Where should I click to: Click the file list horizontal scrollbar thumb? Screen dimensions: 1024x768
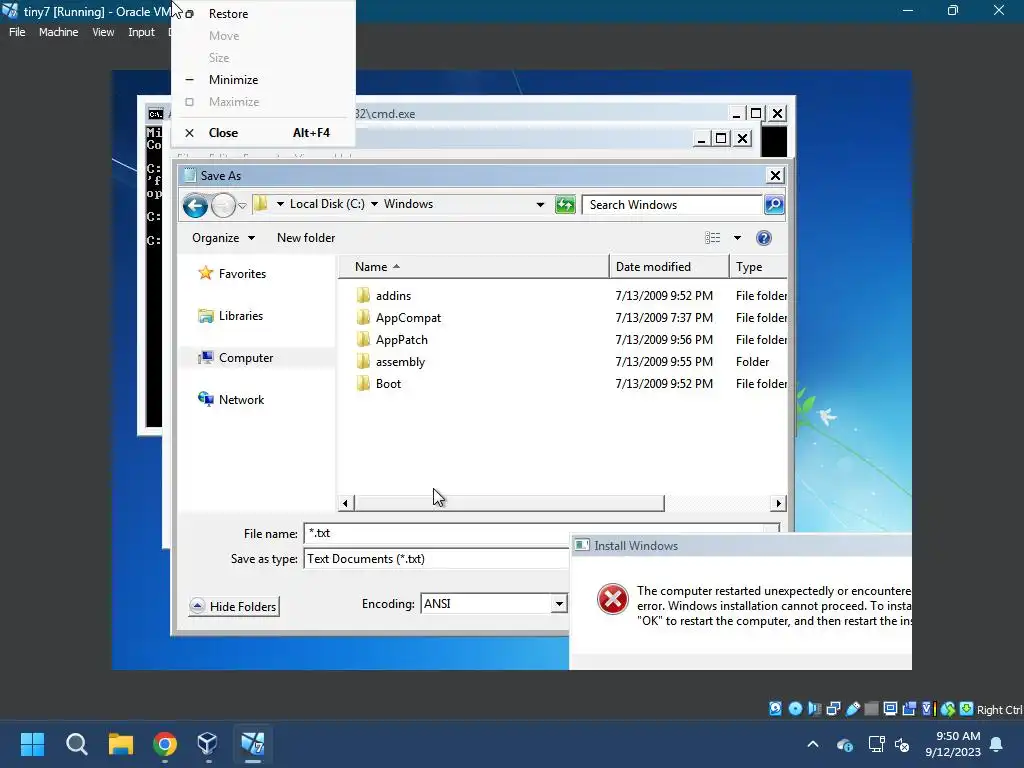coord(509,503)
